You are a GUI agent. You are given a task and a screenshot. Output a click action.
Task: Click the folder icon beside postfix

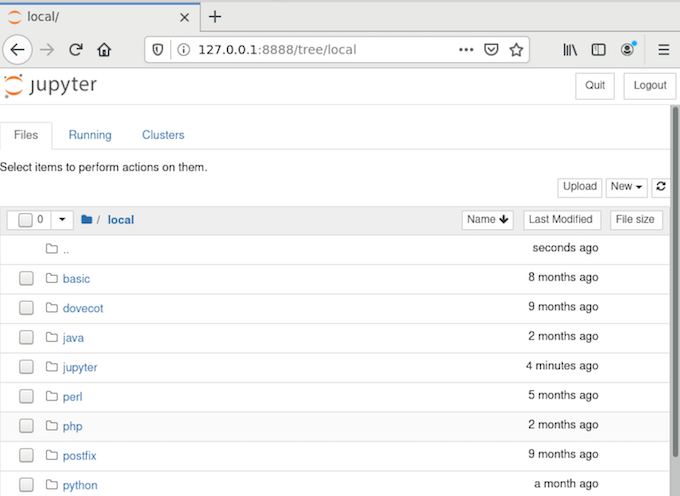pos(52,455)
